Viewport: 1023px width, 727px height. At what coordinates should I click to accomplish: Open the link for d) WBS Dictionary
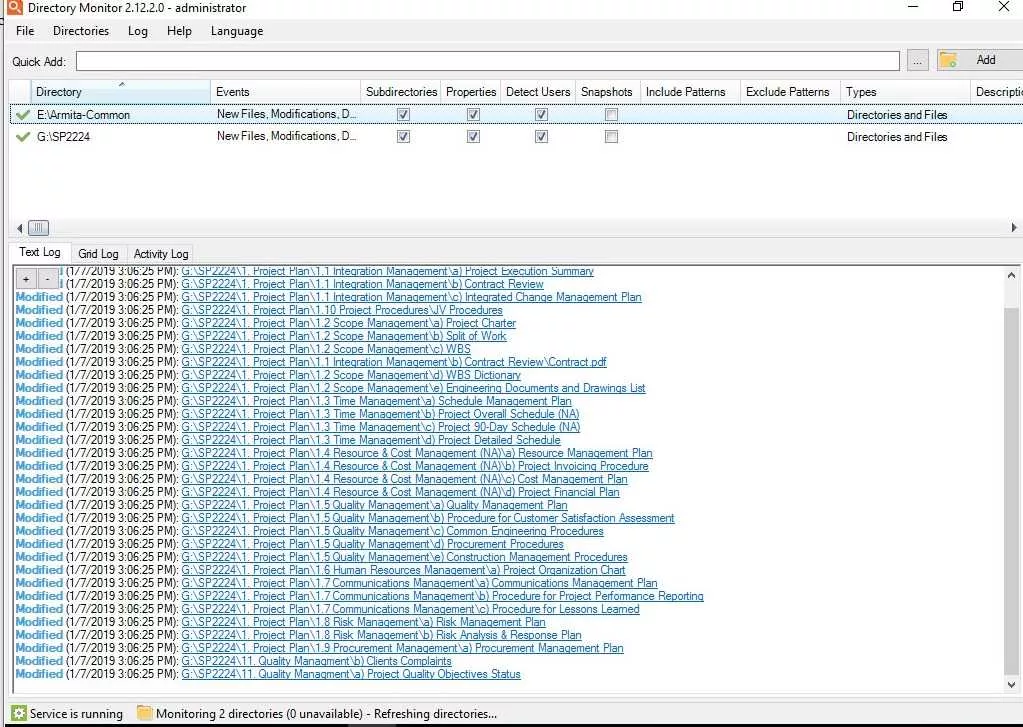pos(351,375)
